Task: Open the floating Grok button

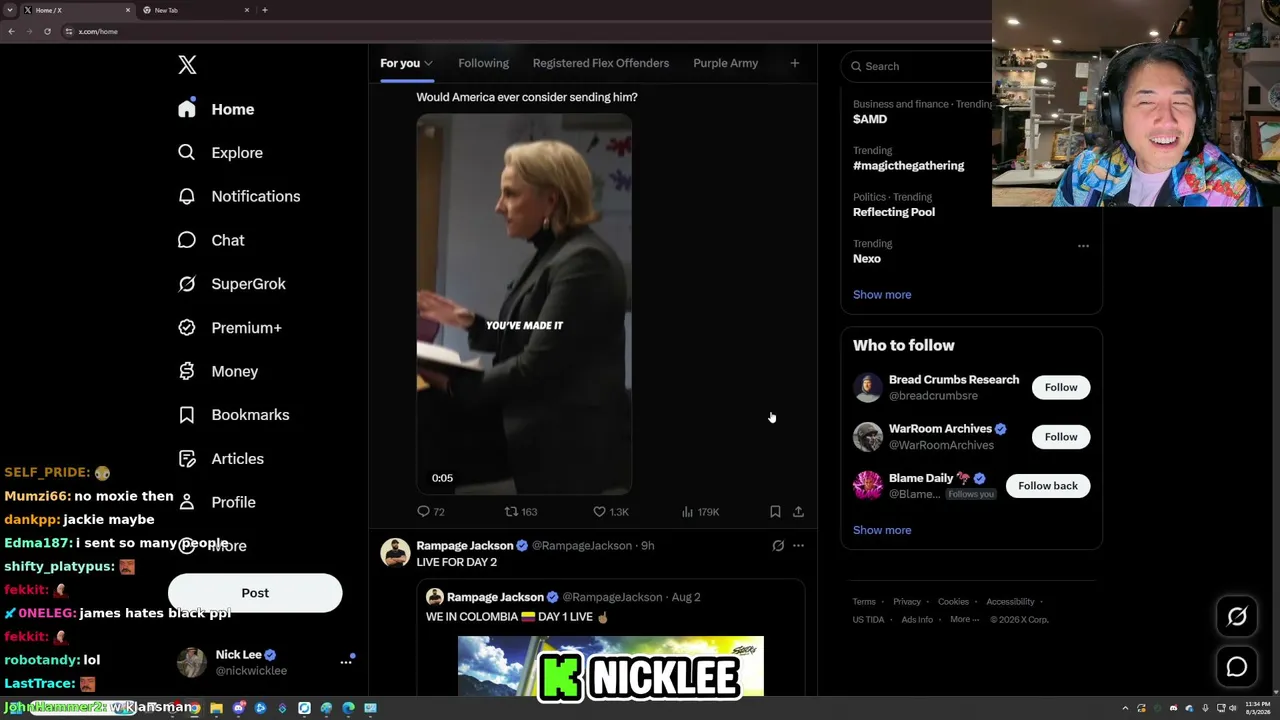Action: [1237, 617]
